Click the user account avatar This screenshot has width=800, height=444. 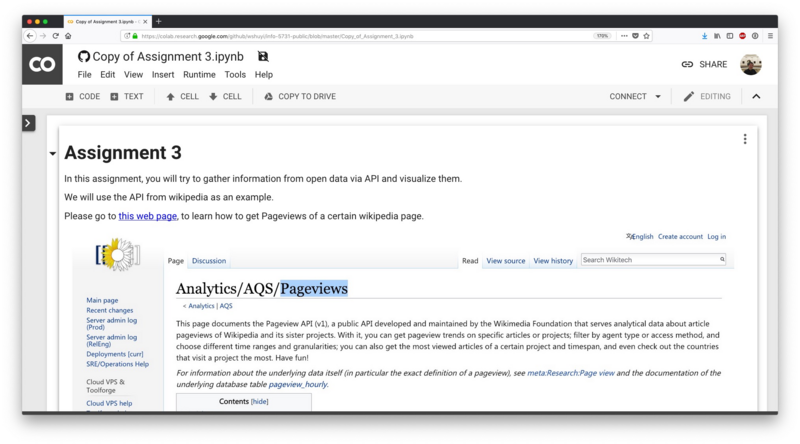point(751,65)
